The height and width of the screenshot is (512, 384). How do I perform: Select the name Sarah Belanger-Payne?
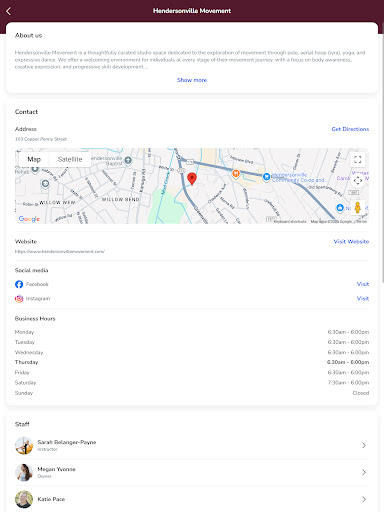[x=67, y=442]
